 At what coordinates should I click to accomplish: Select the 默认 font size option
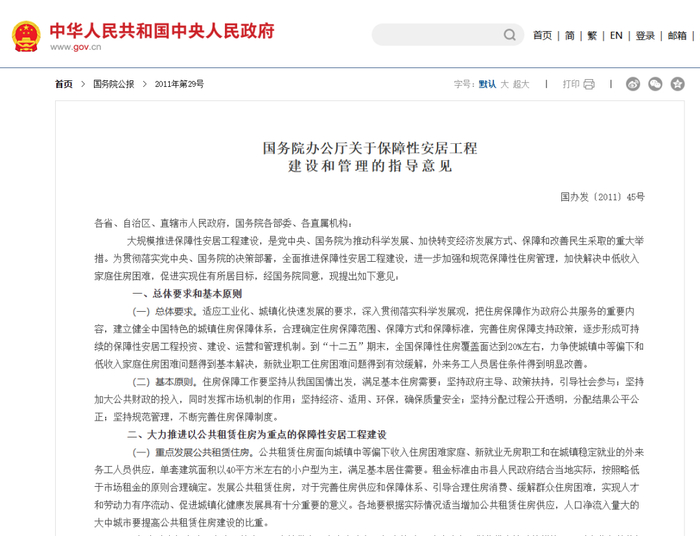pos(487,84)
